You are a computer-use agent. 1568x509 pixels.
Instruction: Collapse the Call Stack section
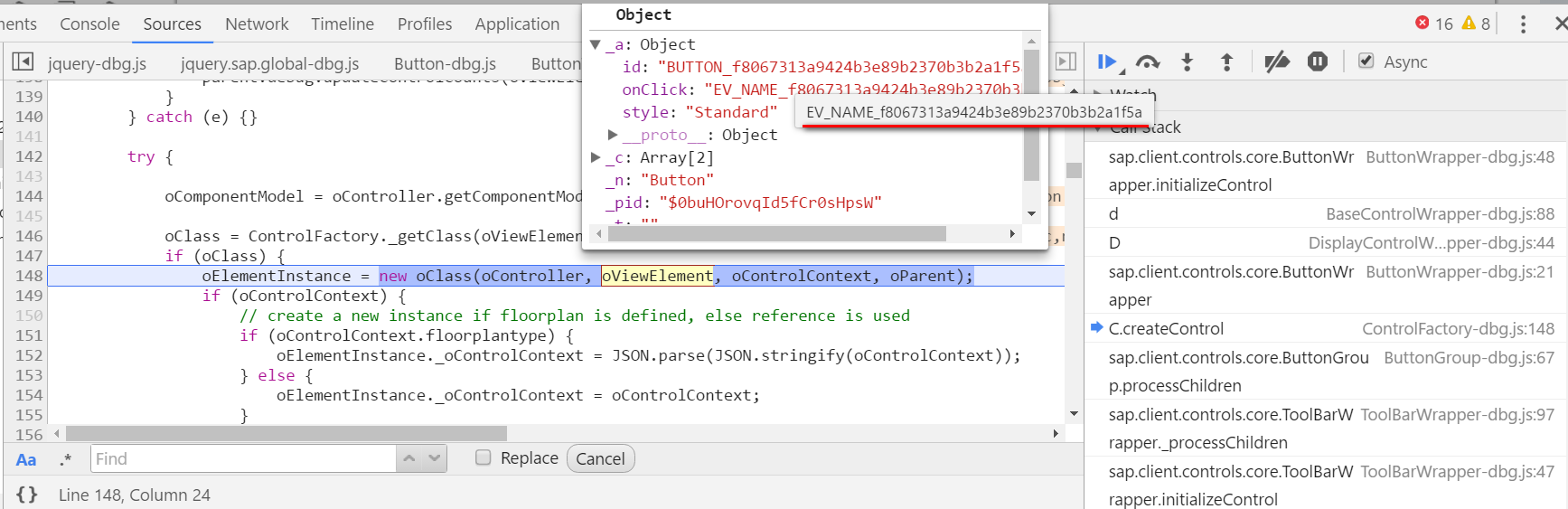[1099, 127]
